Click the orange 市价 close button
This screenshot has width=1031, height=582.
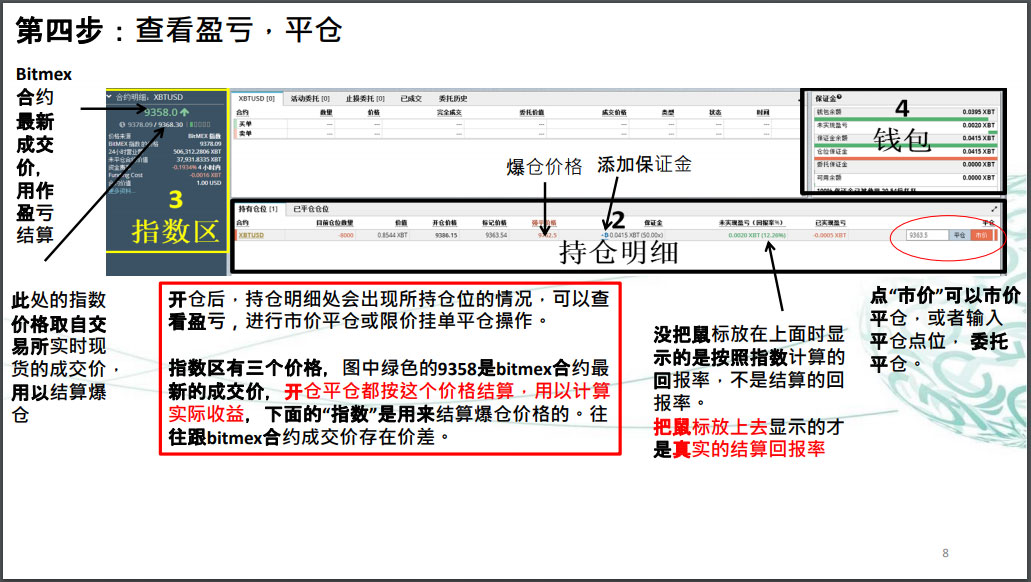coord(982,235)
